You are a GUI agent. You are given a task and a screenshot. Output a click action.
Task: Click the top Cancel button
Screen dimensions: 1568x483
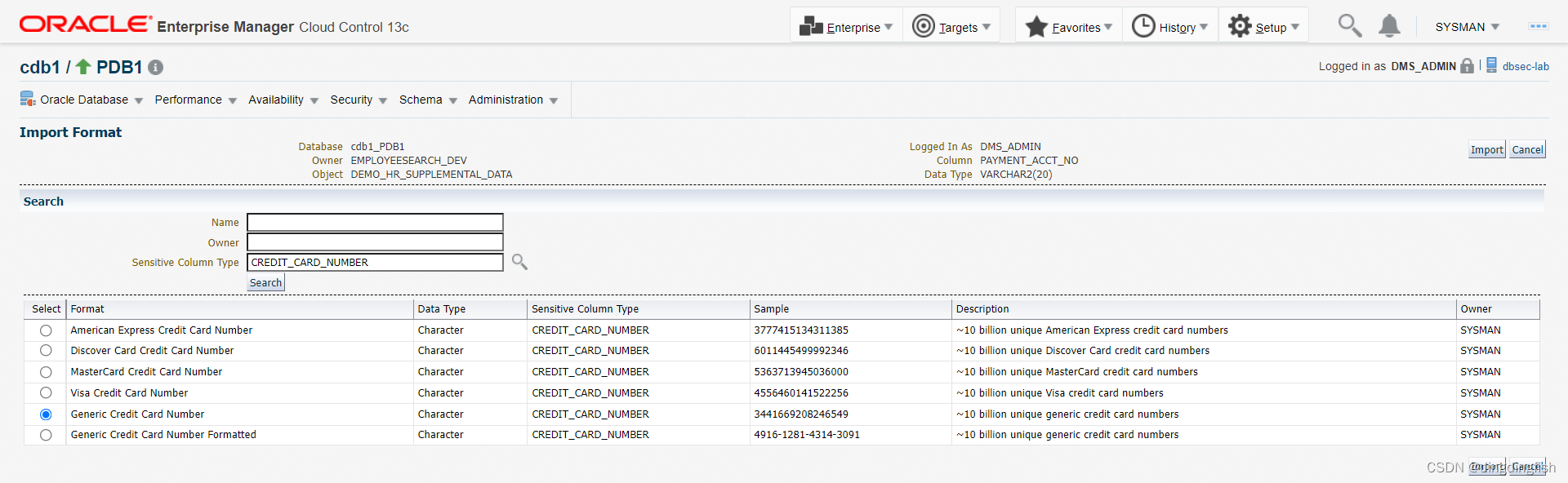[x=1527, y=149]
